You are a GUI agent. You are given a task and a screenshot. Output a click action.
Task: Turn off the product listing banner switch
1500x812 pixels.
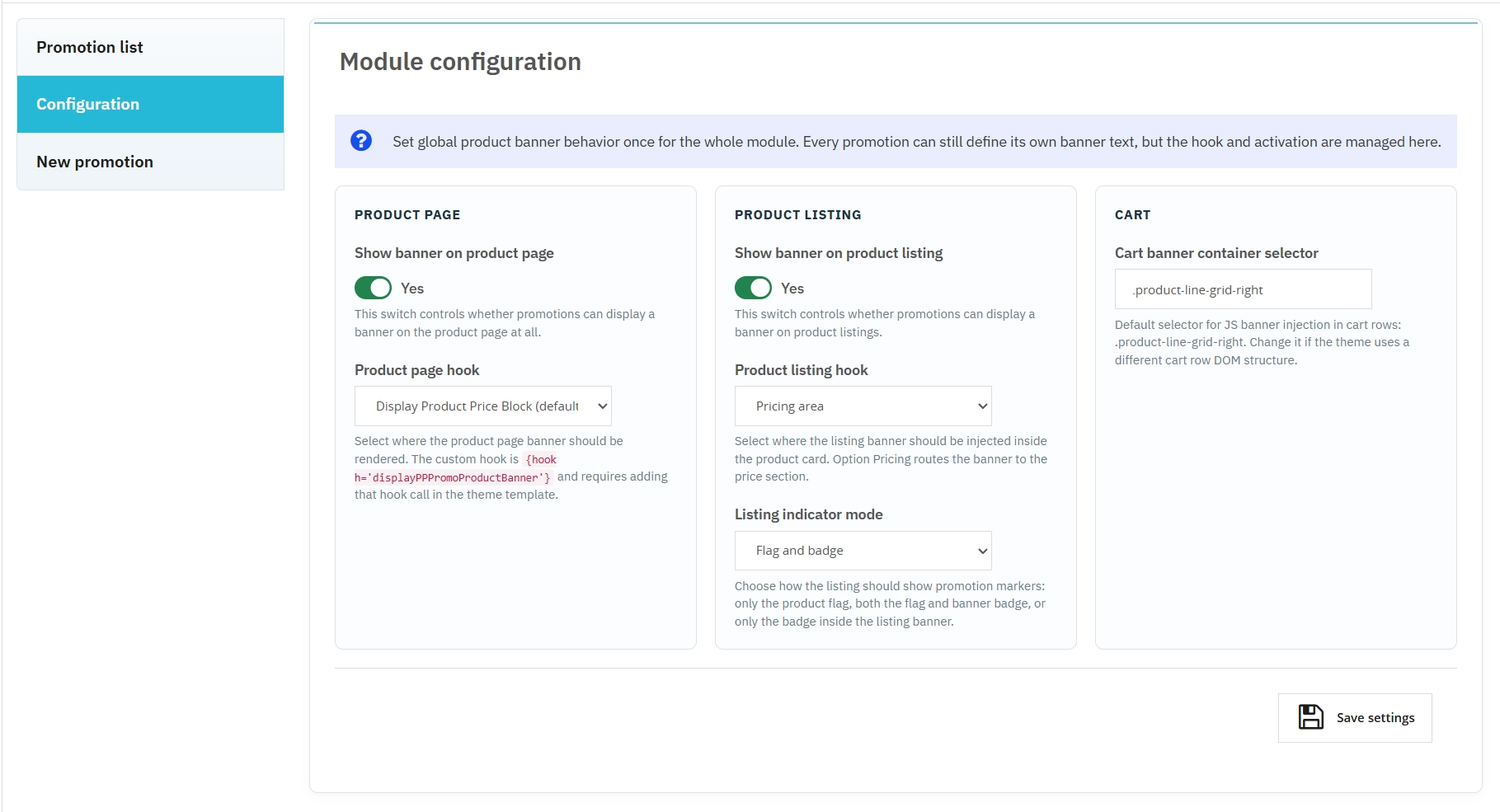[x=753, y=288]
